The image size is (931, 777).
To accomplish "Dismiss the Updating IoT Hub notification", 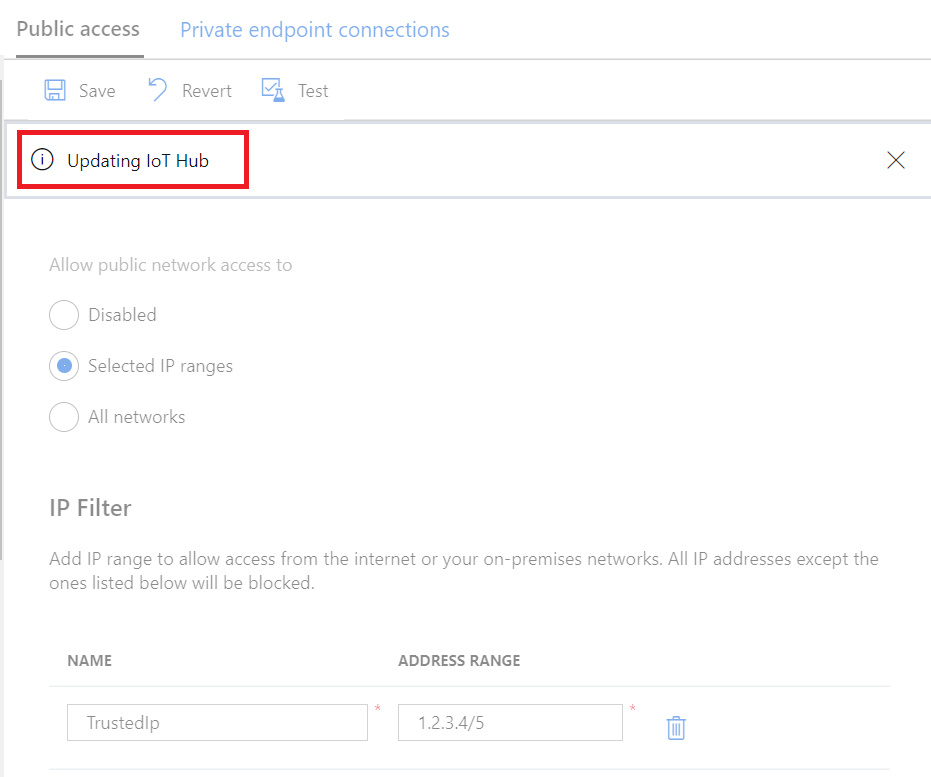I will (x=896, y=160).
